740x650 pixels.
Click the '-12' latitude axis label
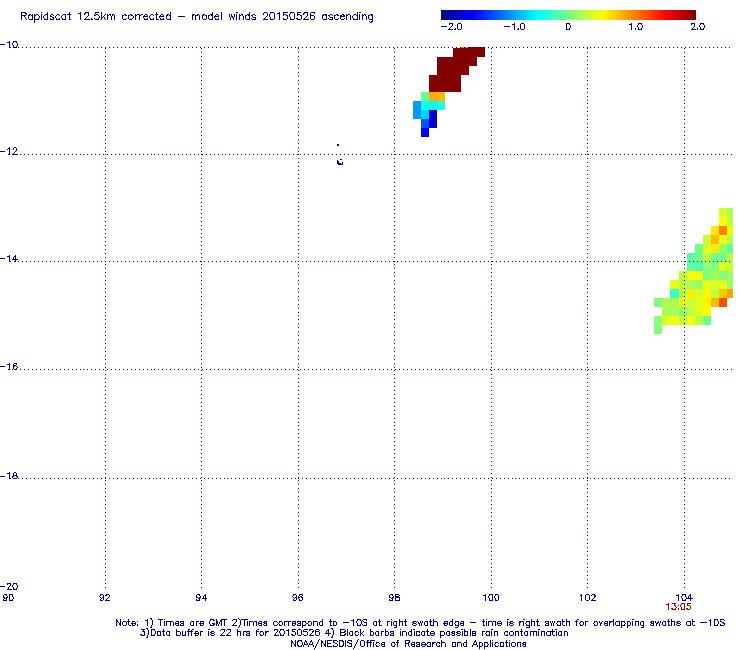point(9,152)
